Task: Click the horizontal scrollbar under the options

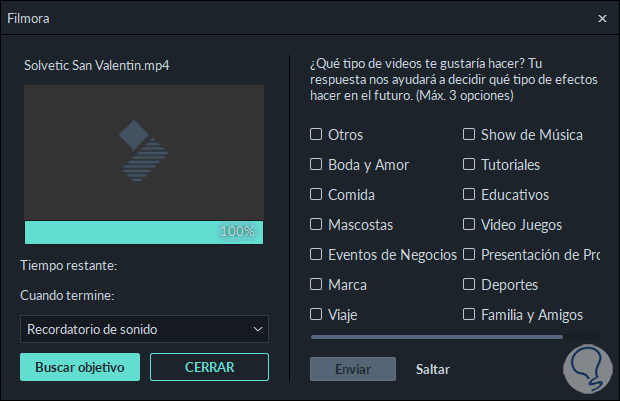Action: click(x=436, y=337)
